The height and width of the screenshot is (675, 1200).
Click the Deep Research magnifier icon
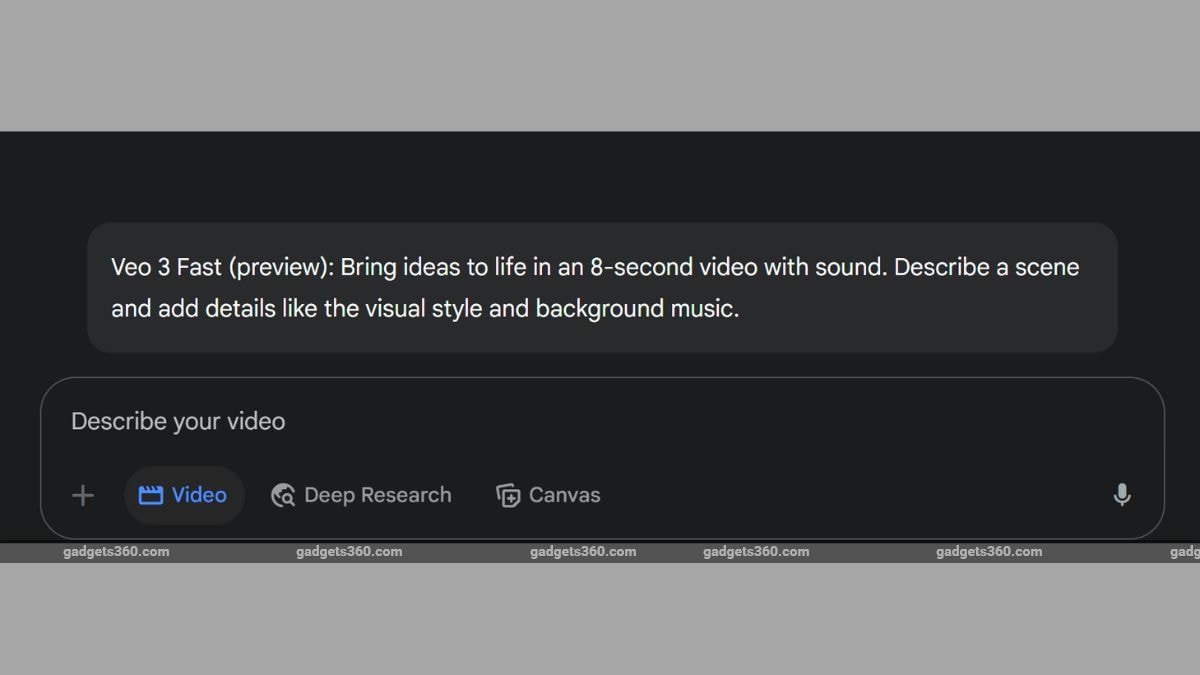283,495
